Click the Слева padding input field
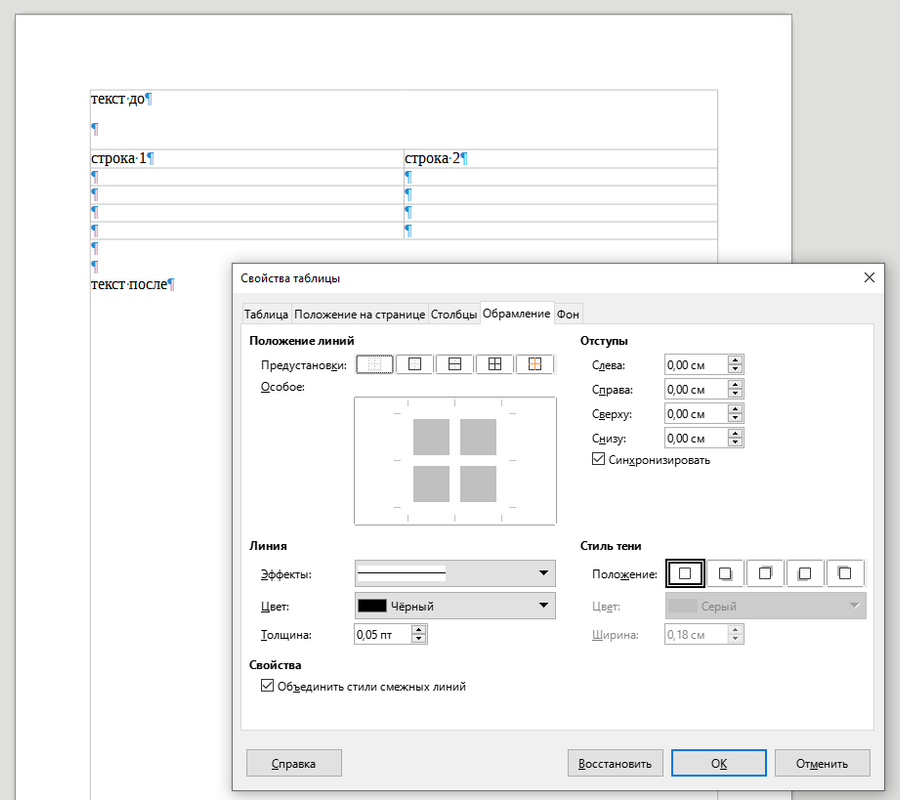This screenshot has height=800, width=900. click(696, 364)
